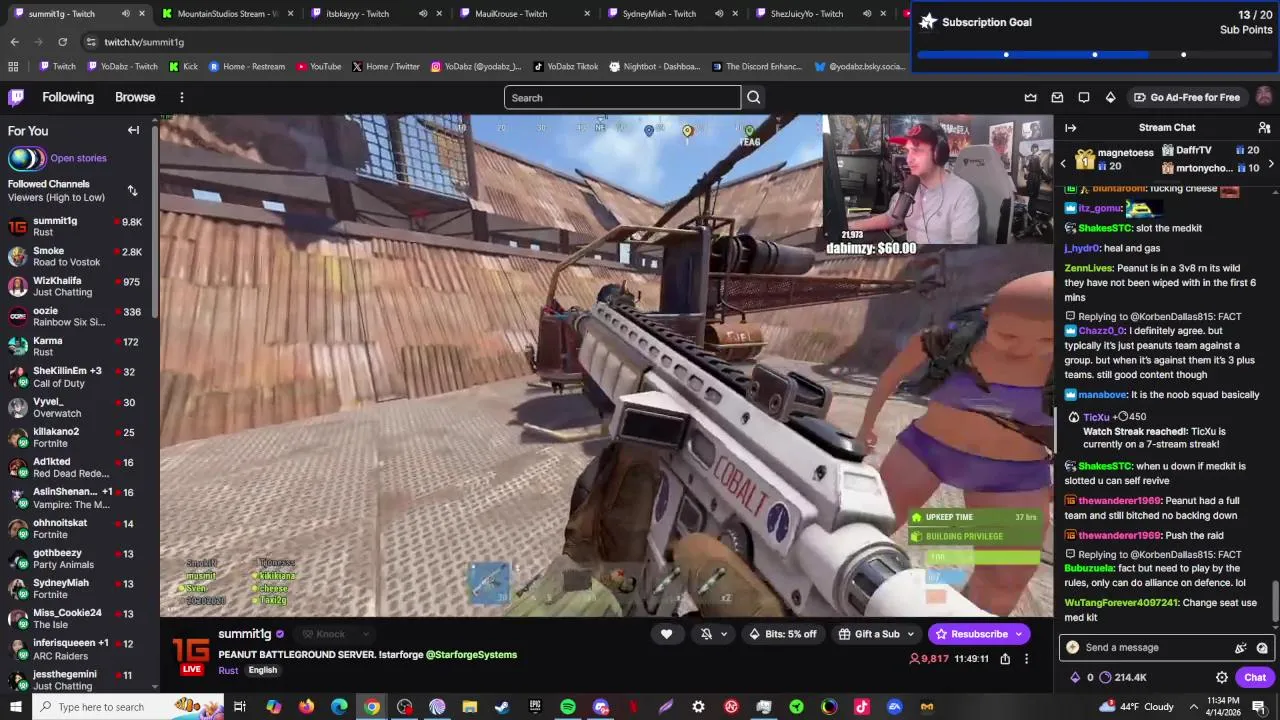Open the Resubscribe options dropdown
The height and width of the screenshot is (720, 1280).
click(1019, 634)
